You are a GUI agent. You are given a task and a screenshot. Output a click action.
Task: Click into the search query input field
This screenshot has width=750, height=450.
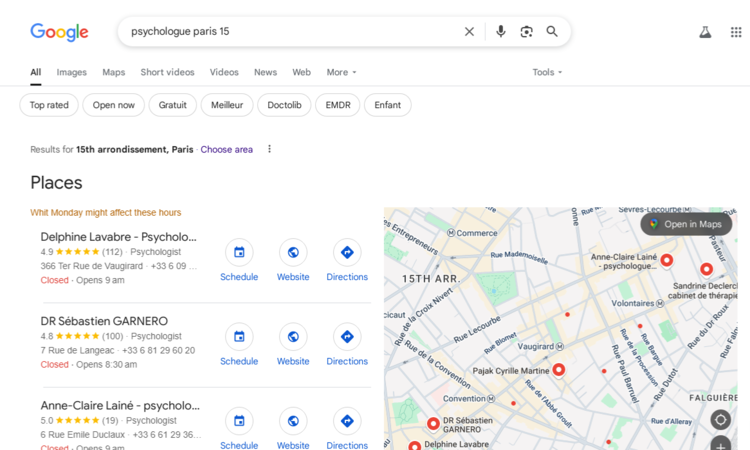pos(292,32)
